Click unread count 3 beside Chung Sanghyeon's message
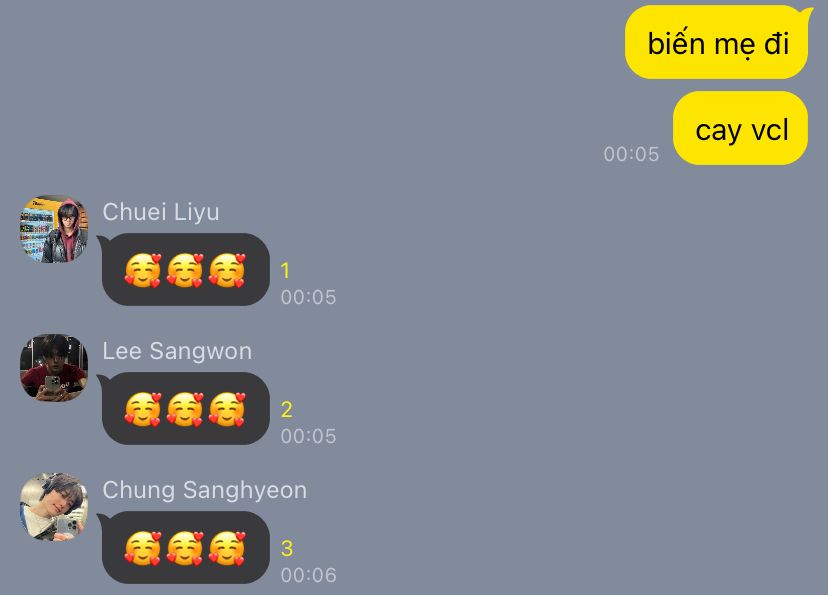828x595 pixels. 287,549
